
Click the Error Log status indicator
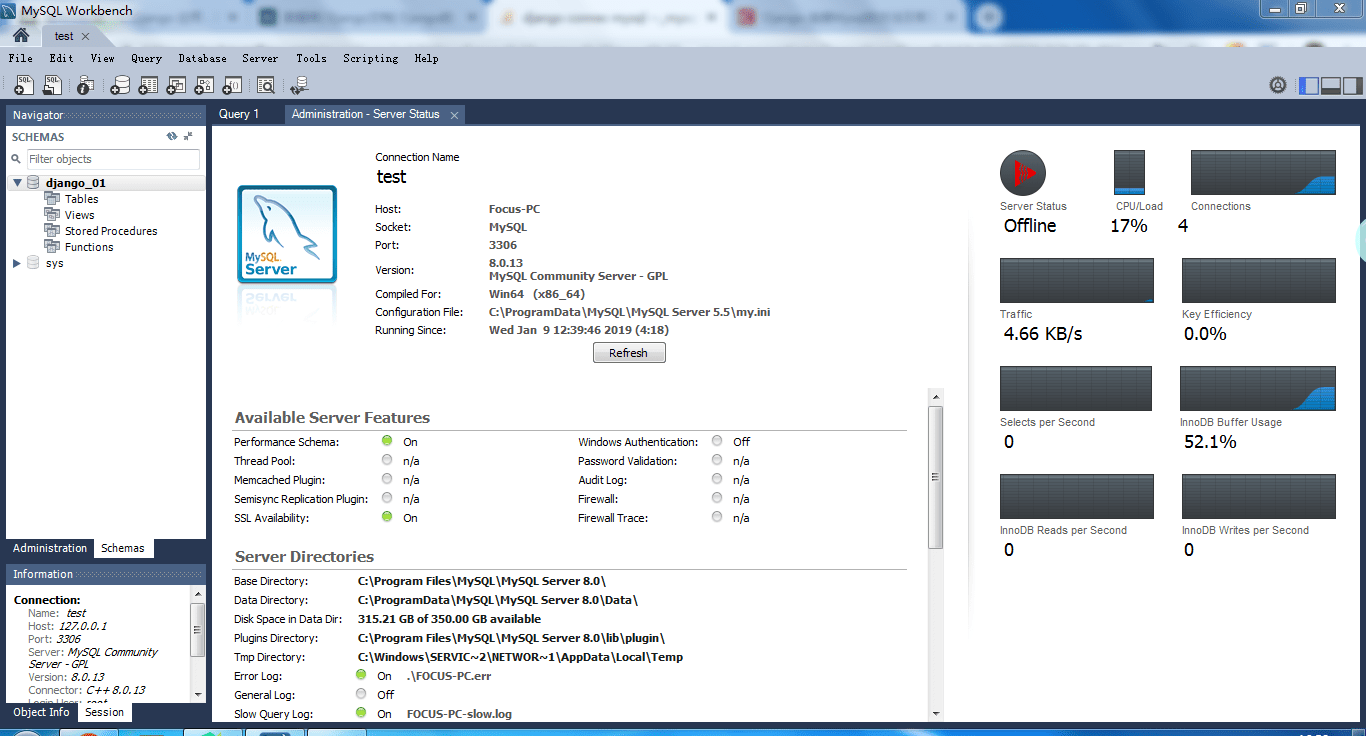(361, 675)
